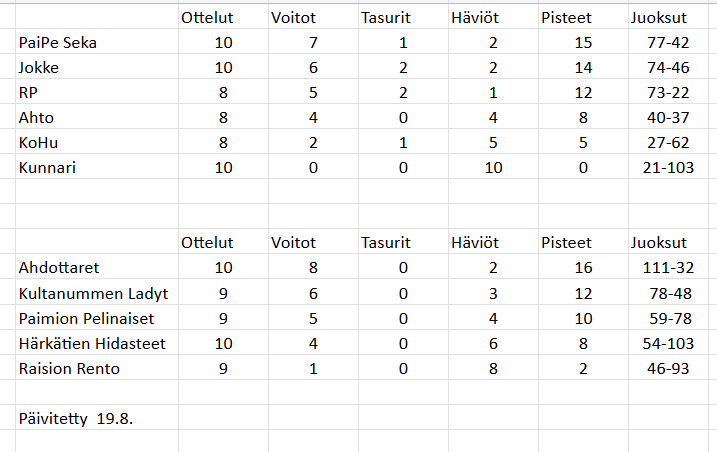Select the first table's Ottelut header cell

(x=223, y=17)
